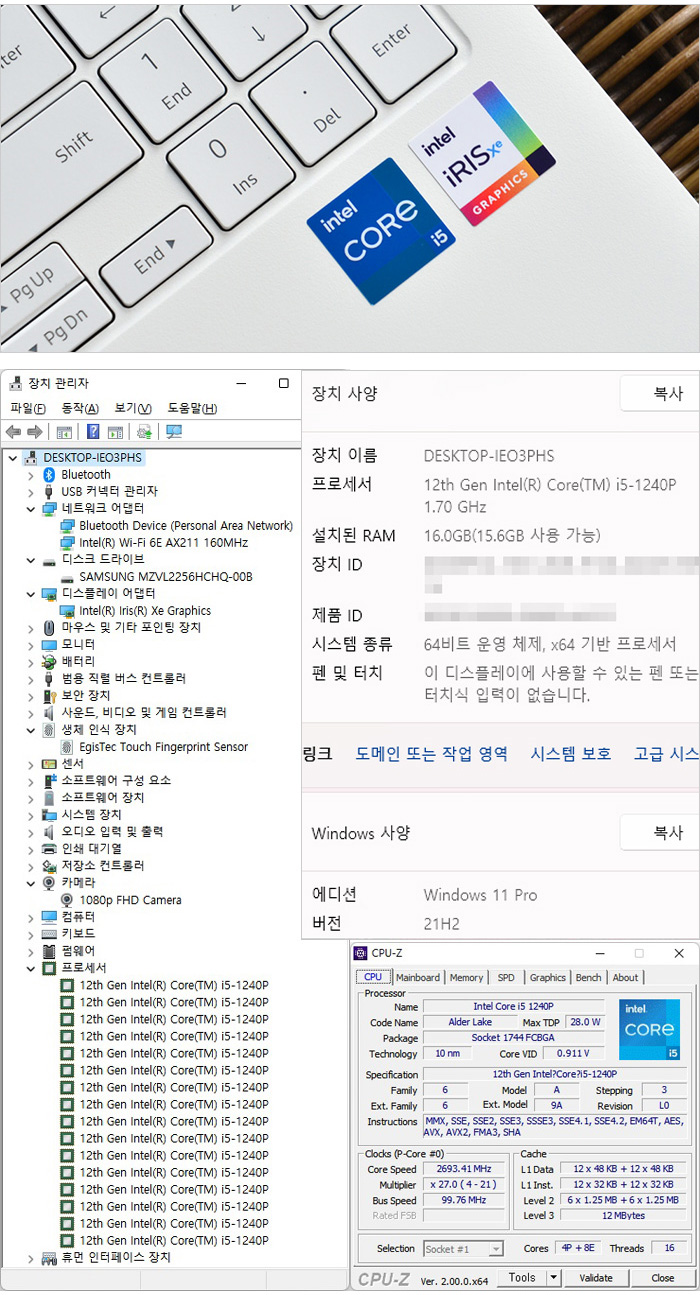Screen dimensions: 700x1295
Task: Collapse the 디스플레이 어댑터 branch
Action: [30, 594]
